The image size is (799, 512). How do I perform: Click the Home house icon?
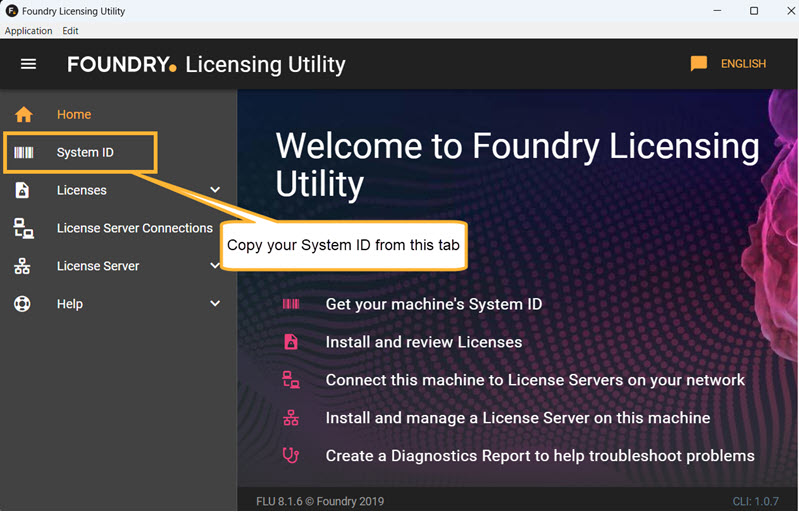[23, 114]
